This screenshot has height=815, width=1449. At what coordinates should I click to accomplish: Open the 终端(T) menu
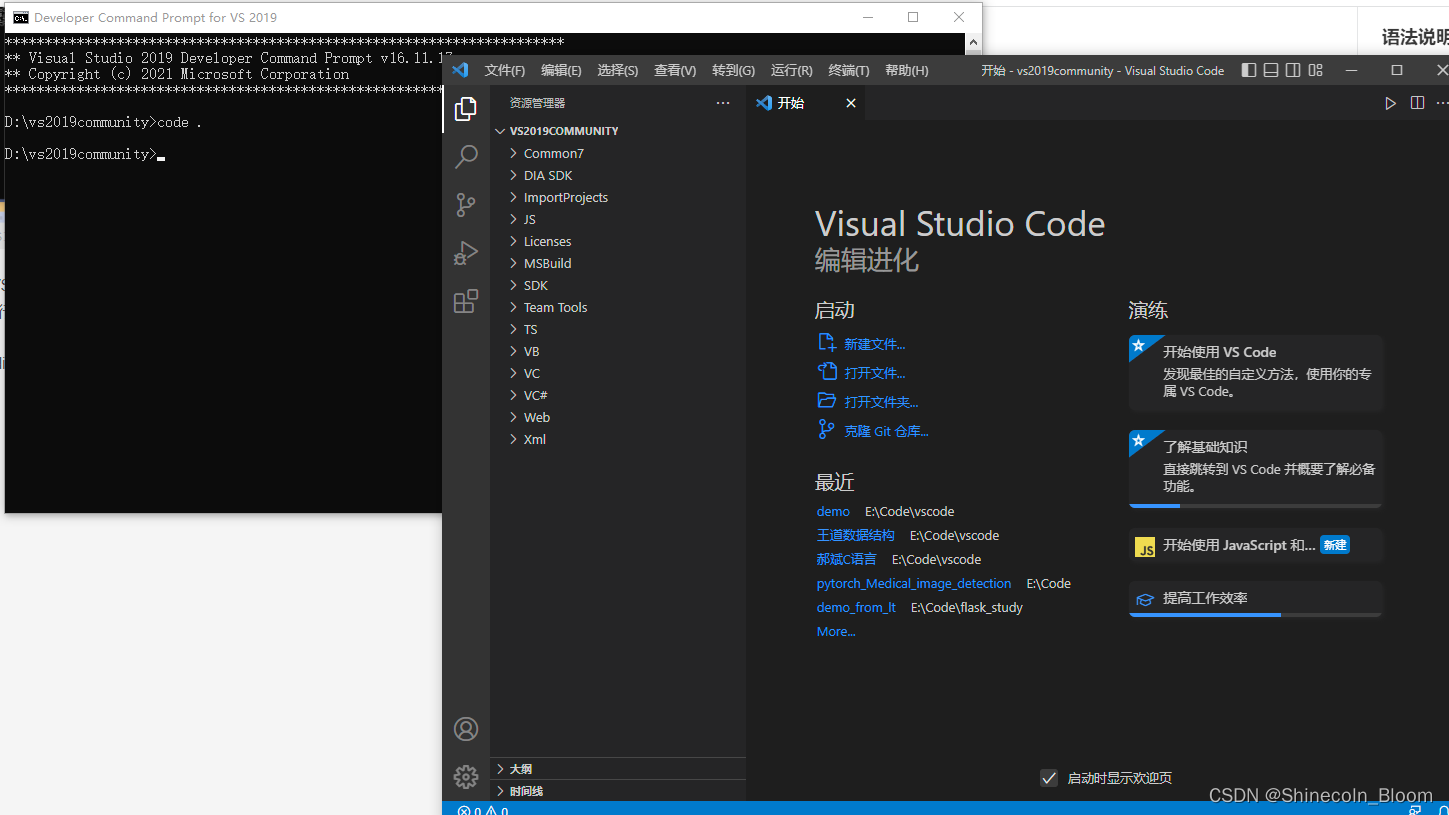849,70
